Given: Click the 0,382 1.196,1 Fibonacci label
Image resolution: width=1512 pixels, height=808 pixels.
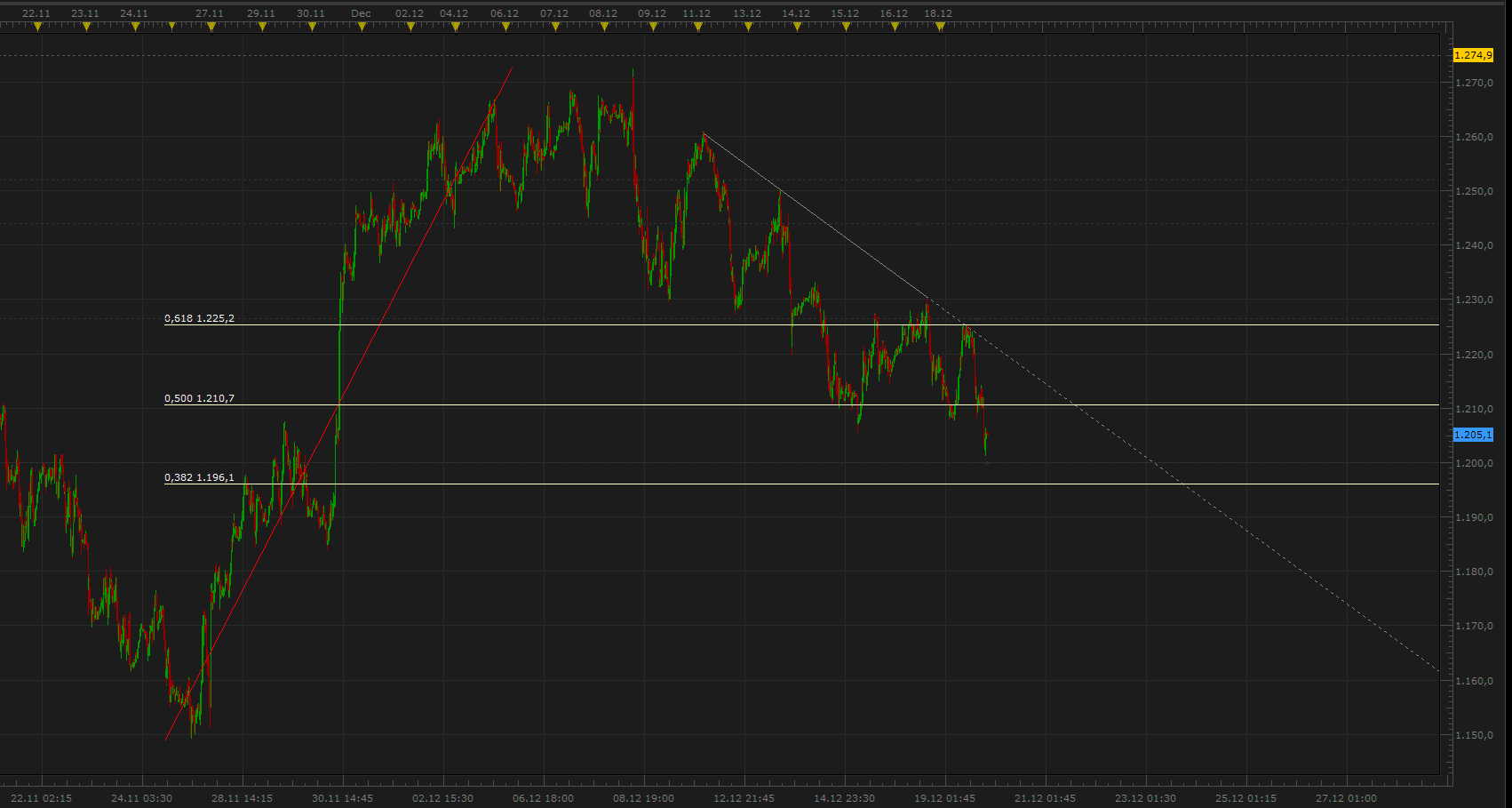Looking at the screenshot, I should [x=199, y=477].
